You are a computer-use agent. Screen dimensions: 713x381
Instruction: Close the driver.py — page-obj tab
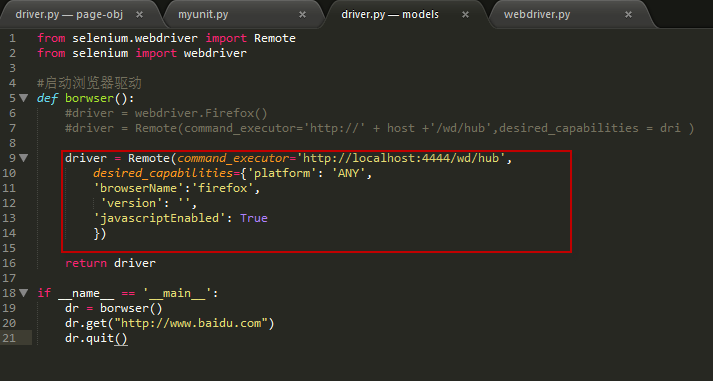140,15
